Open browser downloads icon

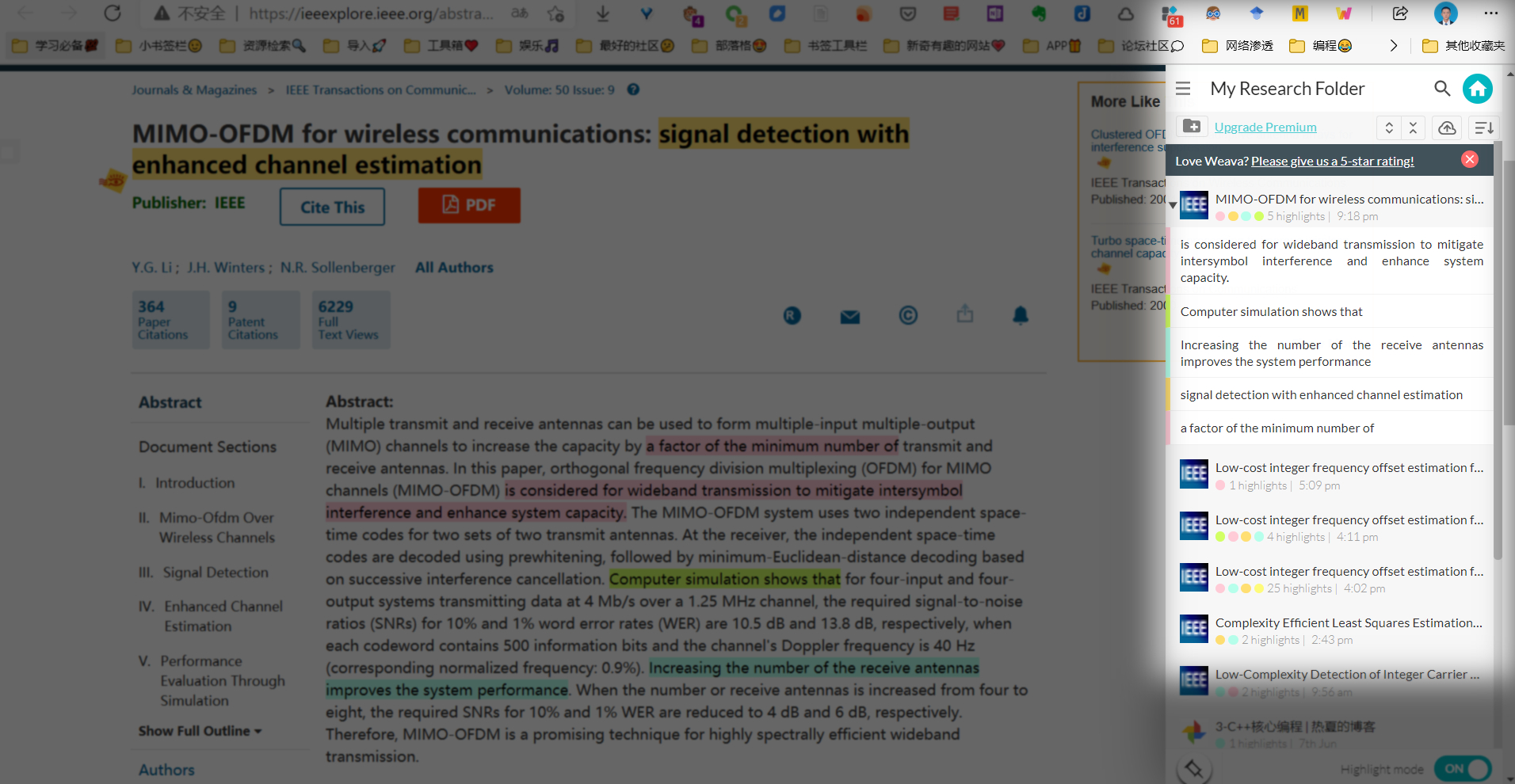[603, 13]
